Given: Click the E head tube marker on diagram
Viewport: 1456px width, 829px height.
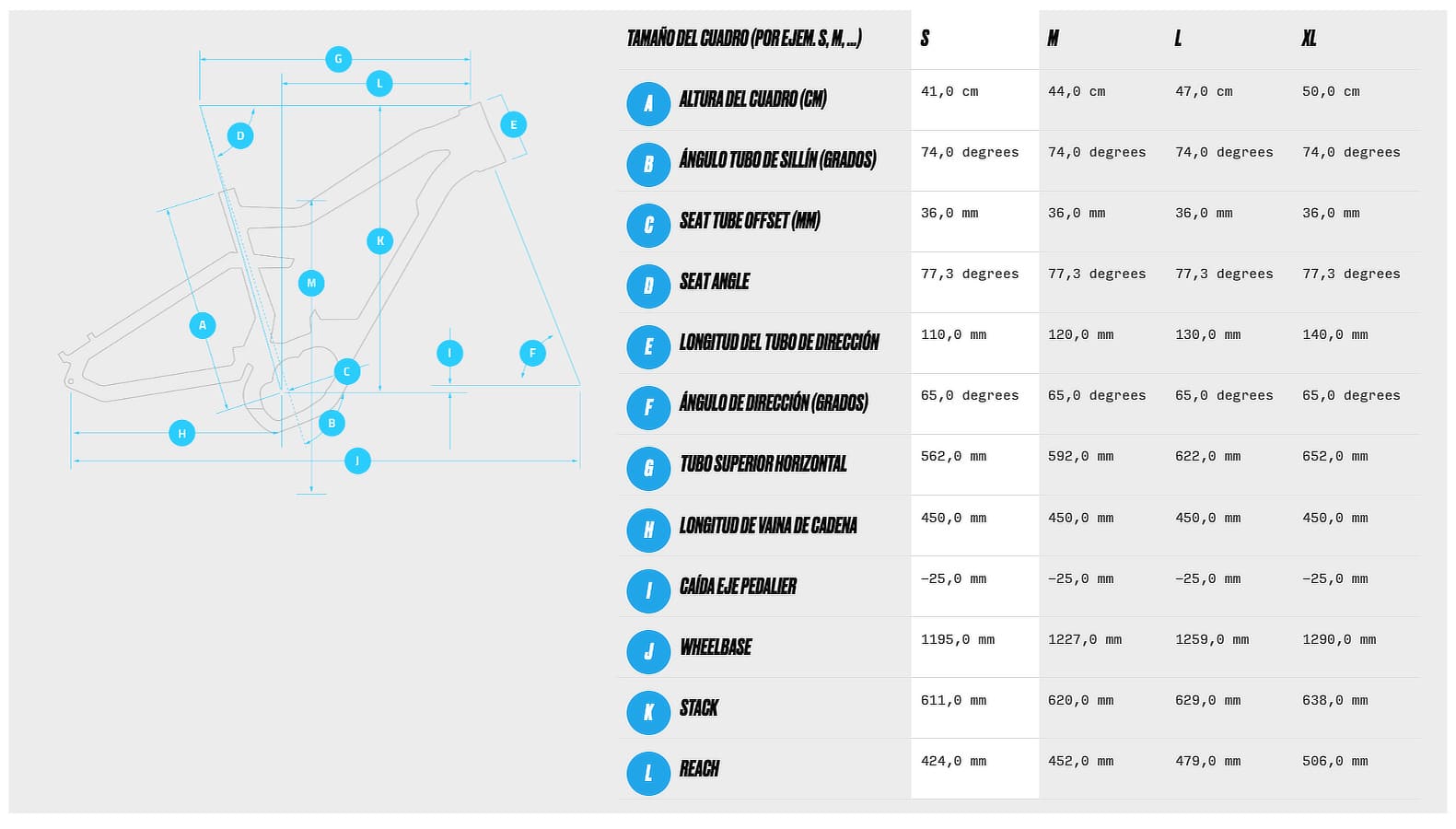Looking at the screenshot, I should [x=513, y=124].
